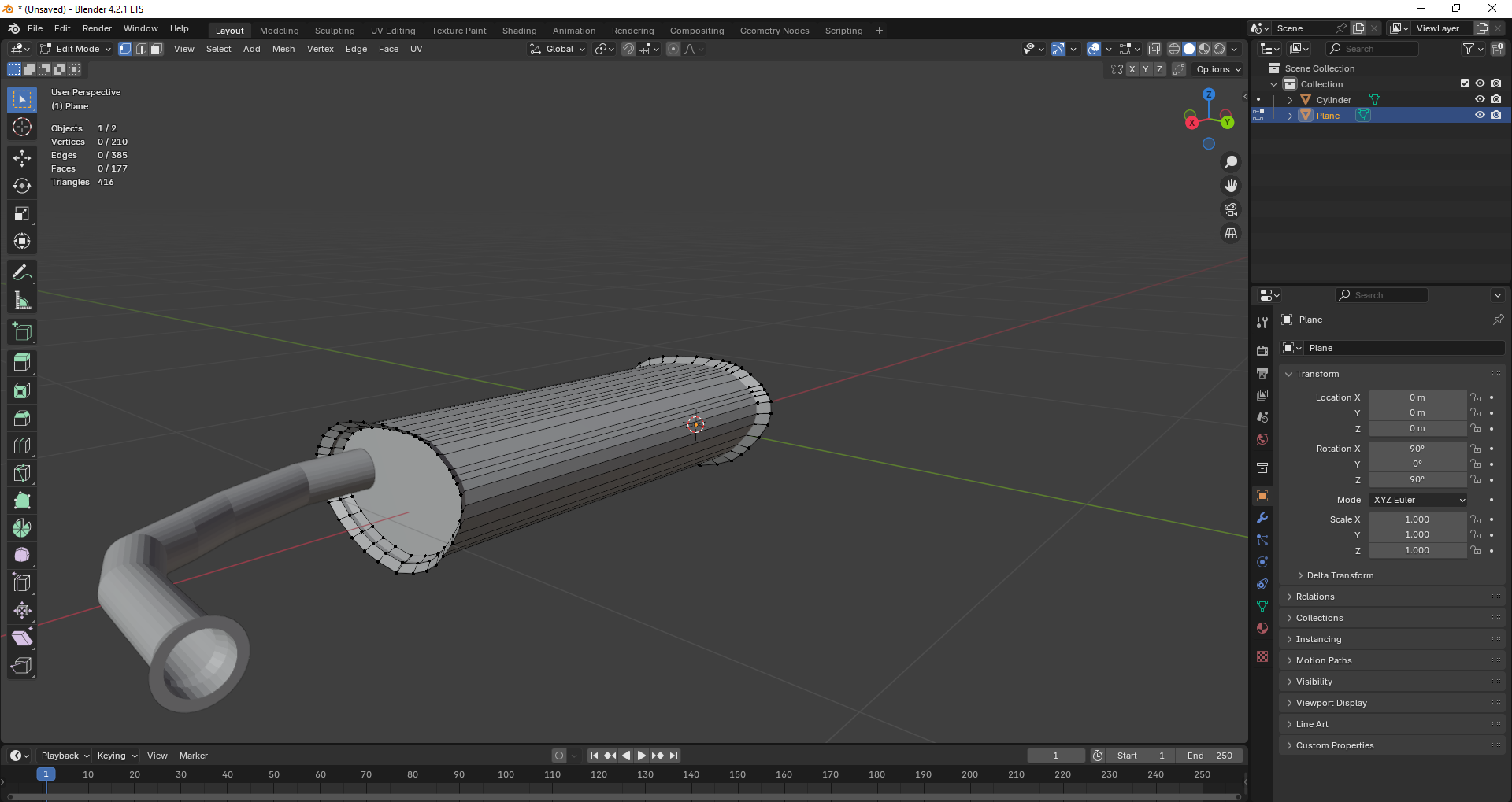Click the viewport zoom magnifier icon
The width and height of the screenshot is (1512, 802).
[x=1231, y=162]
